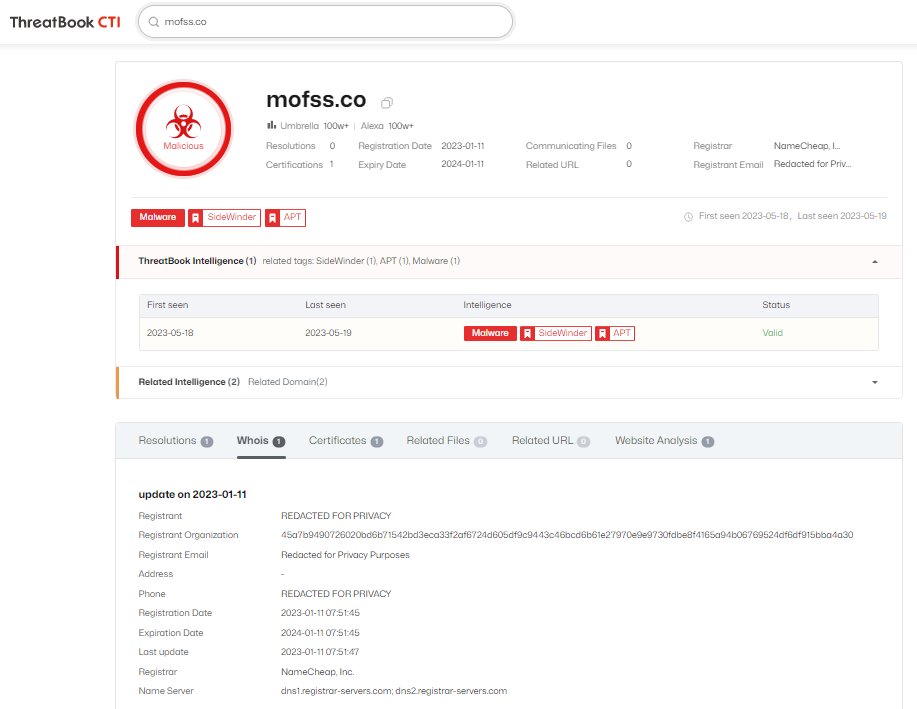The image size is (917, 709).
Task: Click the Valid status in the table
Action: 772,333
